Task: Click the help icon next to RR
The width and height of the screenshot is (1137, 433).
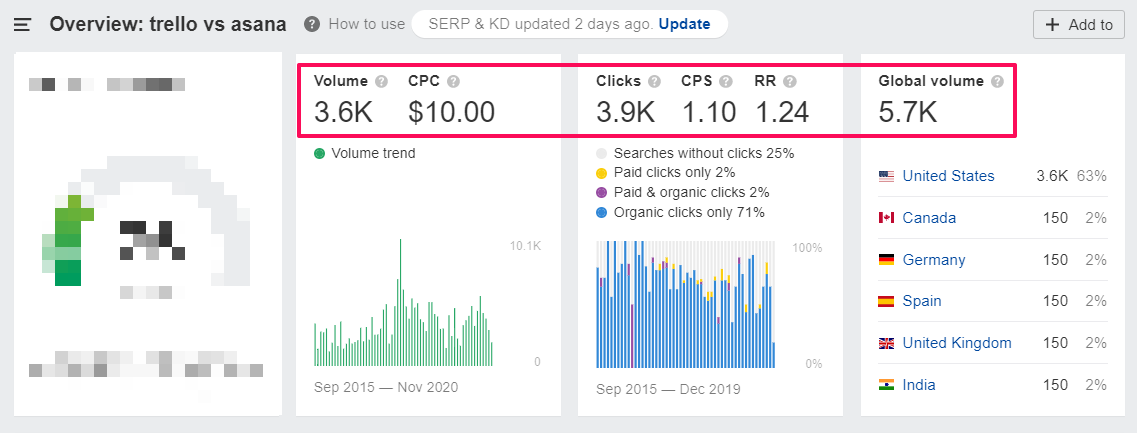Action: [x=790, y=81]
